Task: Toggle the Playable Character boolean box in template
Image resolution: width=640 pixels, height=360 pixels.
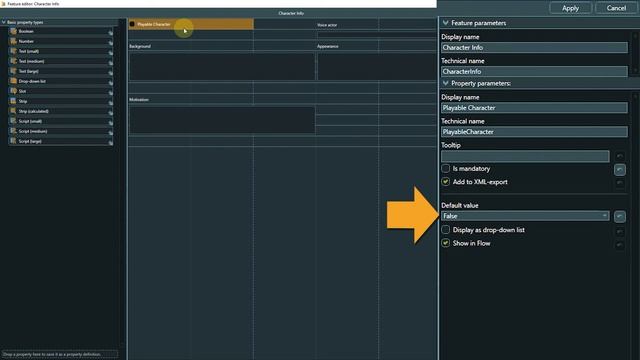Action: (x=132, y=24)
